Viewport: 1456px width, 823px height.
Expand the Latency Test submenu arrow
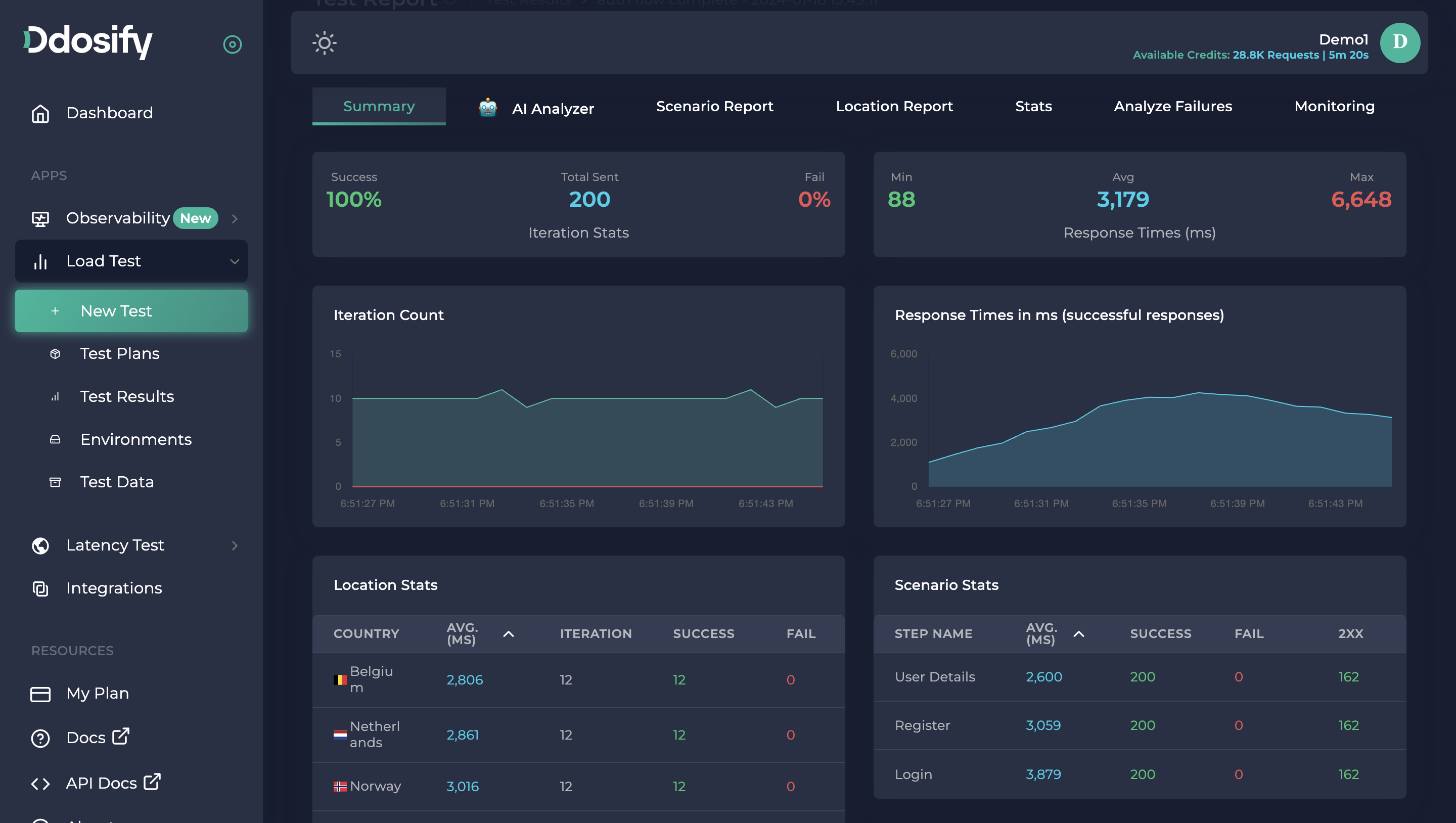[235, 545]
